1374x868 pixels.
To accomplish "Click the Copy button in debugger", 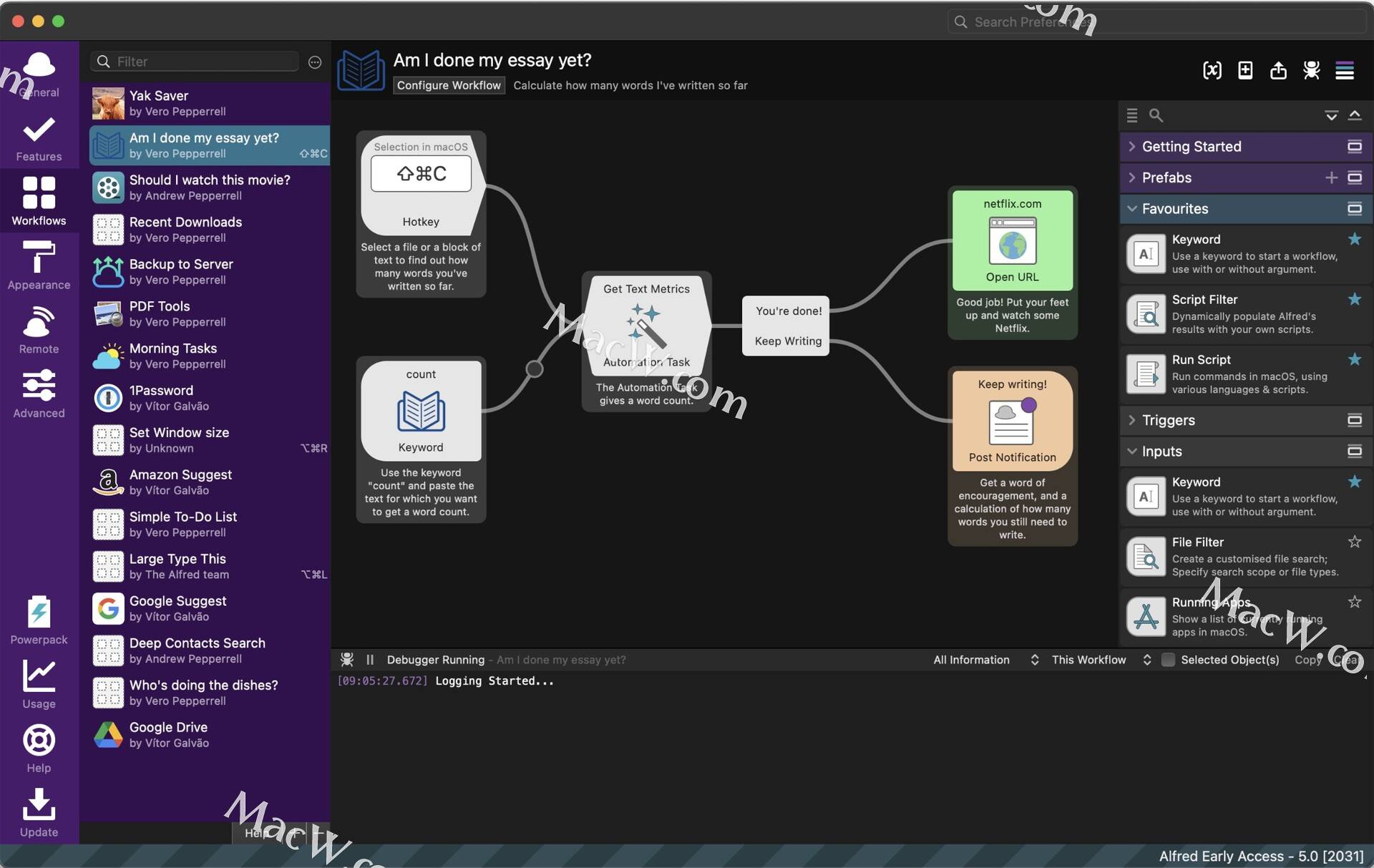I will click(1307, 660).
